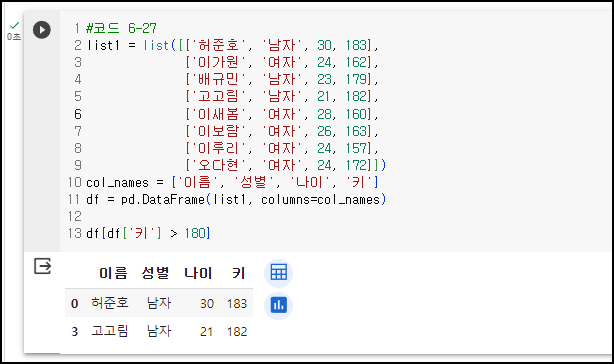Click row index 0 in output

[x=74, y=303]
